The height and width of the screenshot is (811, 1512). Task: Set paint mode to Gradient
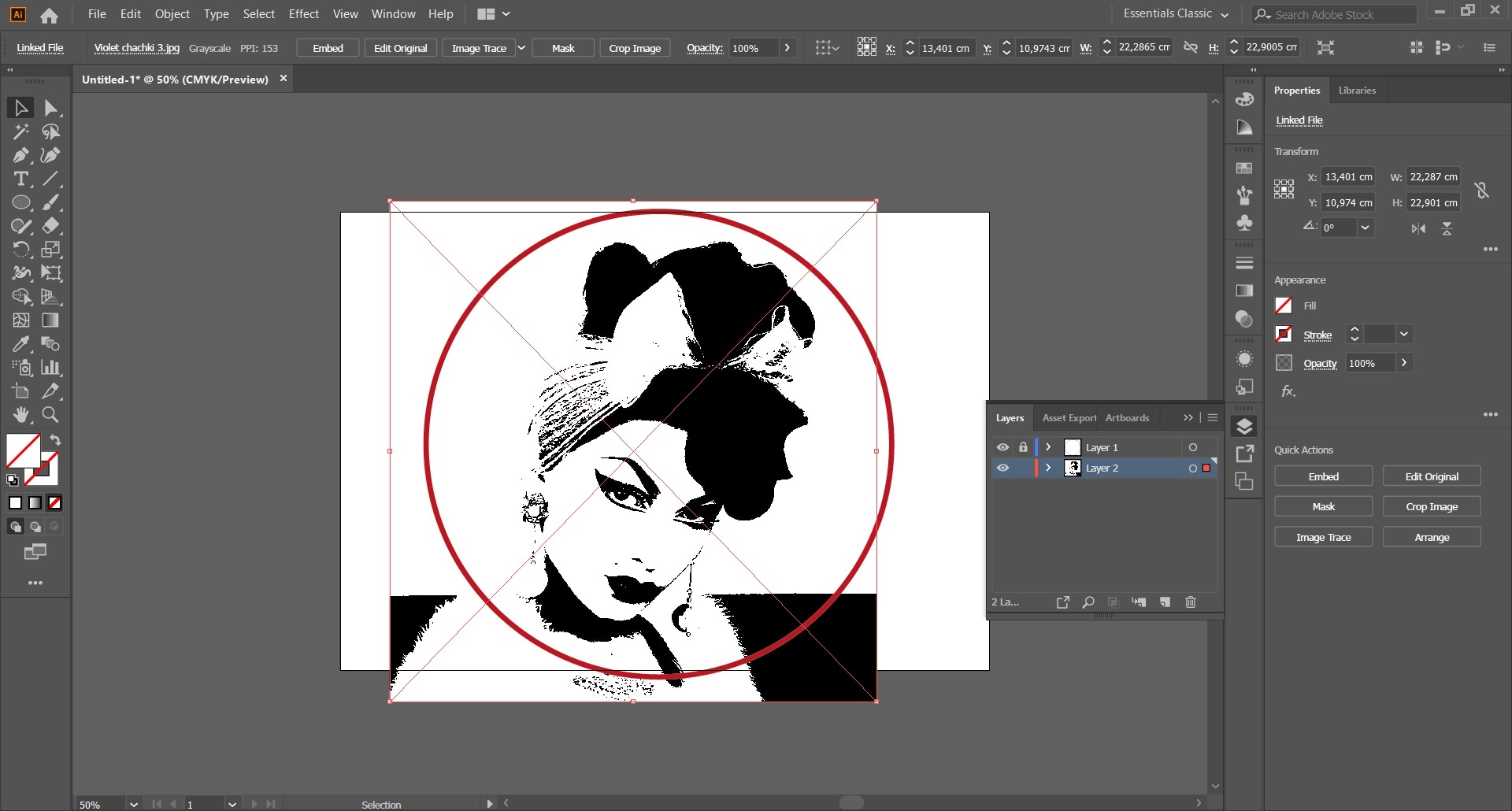click(x=35, y=502)
